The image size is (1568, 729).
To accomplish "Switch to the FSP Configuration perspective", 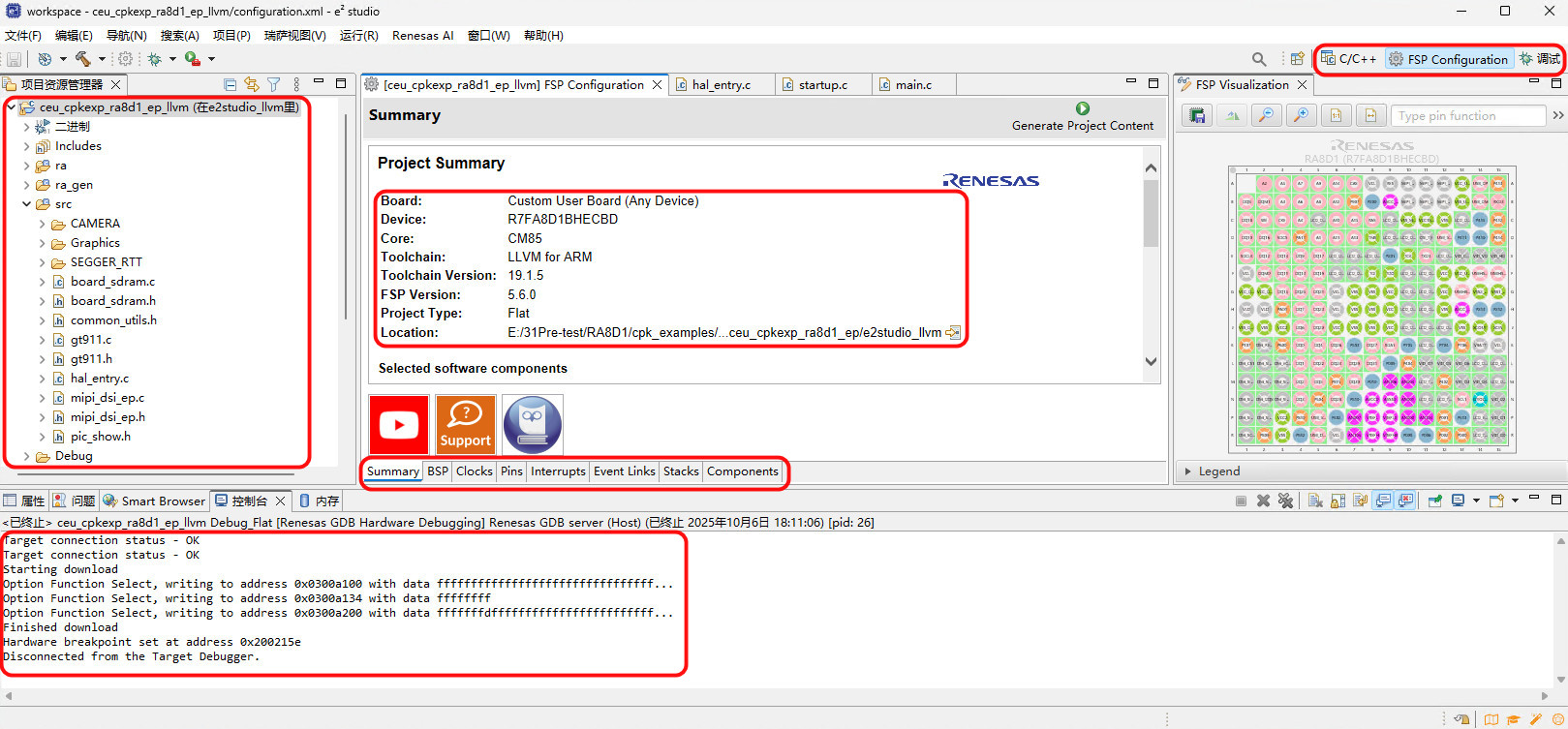I will 1449,59.
